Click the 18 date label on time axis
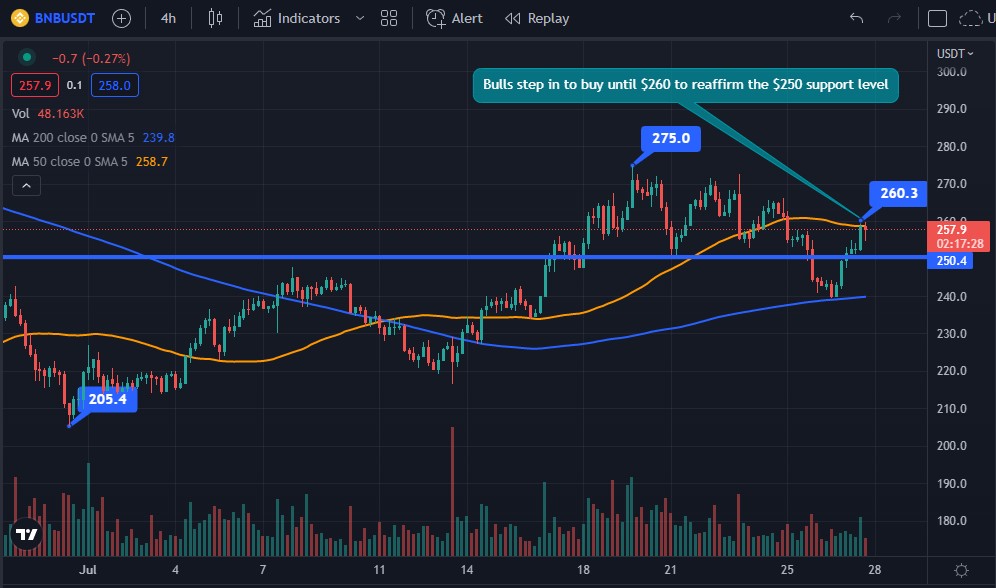Viewport: 996px width, 588px height. coord(583,570)
